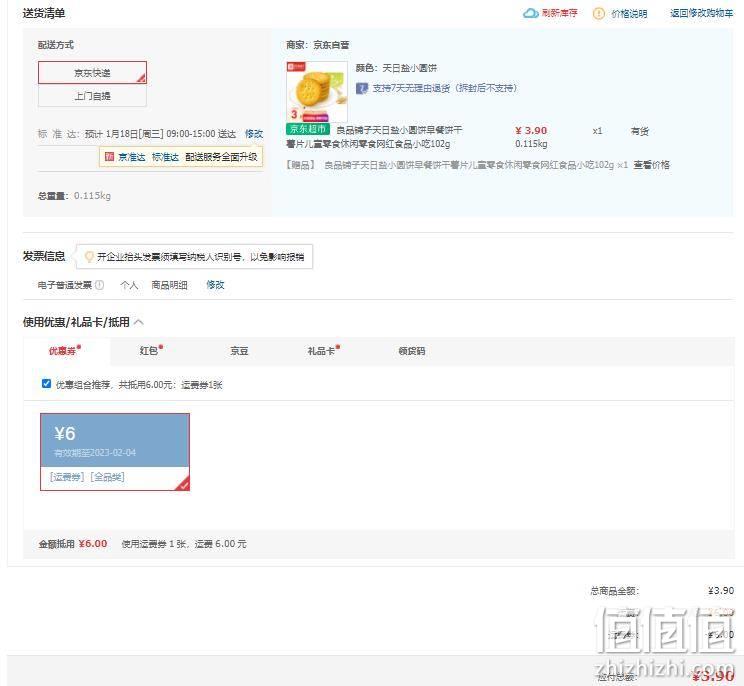Image resolution: width=744 pixels, height=686 pixels.
Task: Click the product title 良品铺子天日盐小圆饼
Action: click(x=374, y=137)
